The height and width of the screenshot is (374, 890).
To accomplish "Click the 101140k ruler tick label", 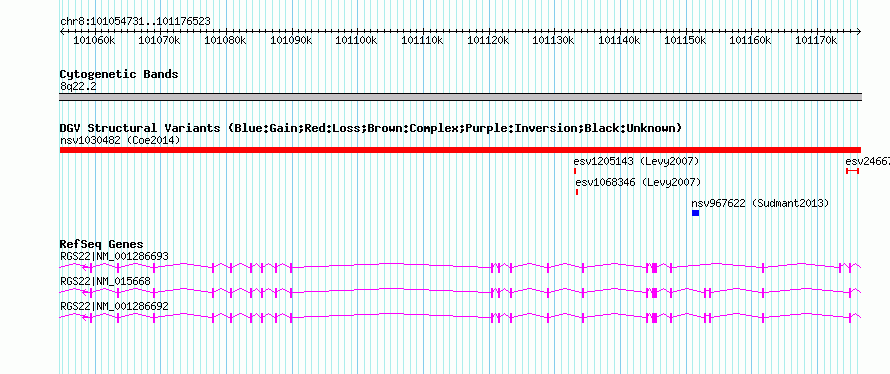I will click(x=619, y=40).
